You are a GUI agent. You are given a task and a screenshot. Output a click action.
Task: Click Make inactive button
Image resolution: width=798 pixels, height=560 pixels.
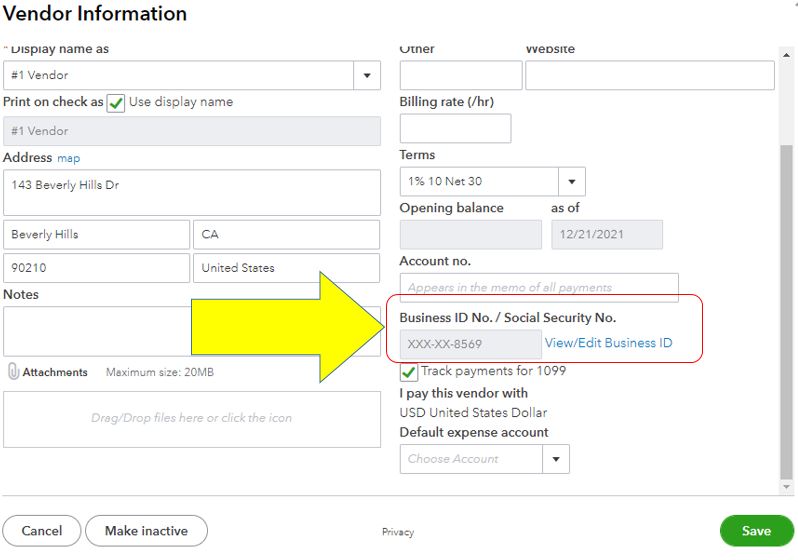click(146, 531)
